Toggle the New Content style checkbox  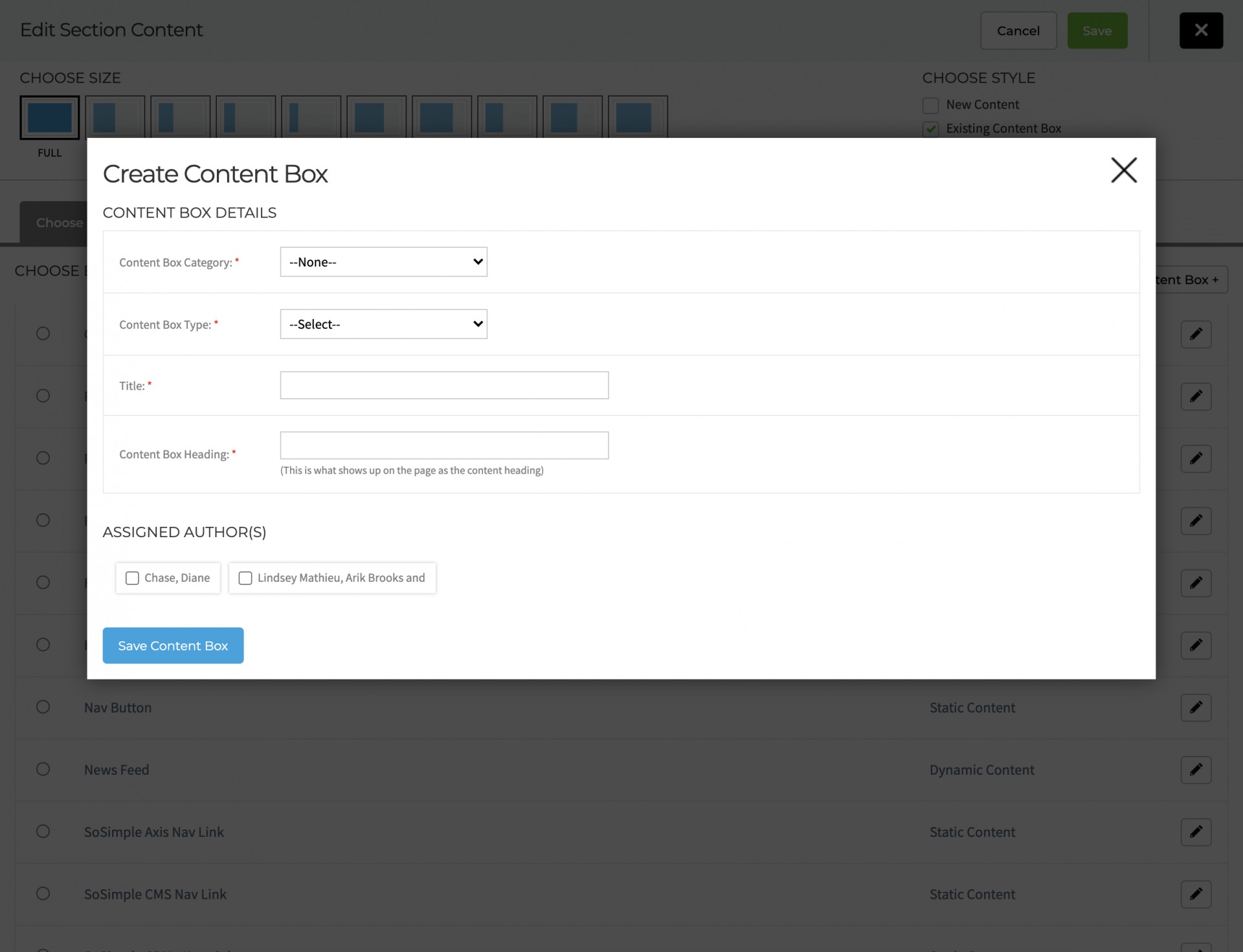pos(930,105)
